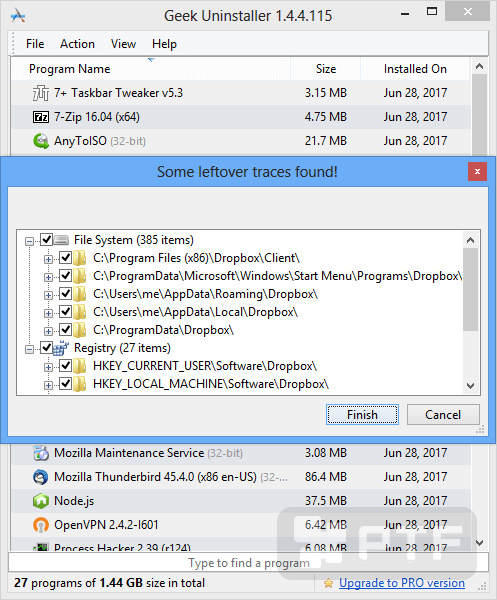497x600 pixels.
Task: Uncheck the HKEY_LOCAL_MACHINE\Software\Dropbox checkbox
Action: (x=65, y=384)
